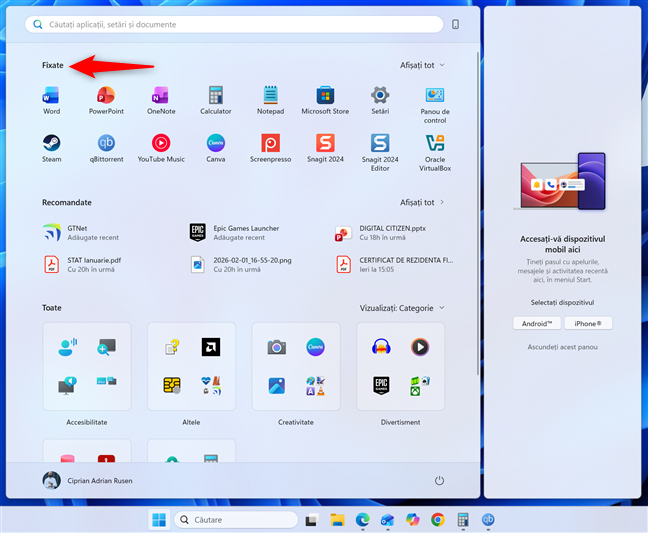Open Google Chrome from taskbar
Screen dimensions: 648x533
(438, 520)
